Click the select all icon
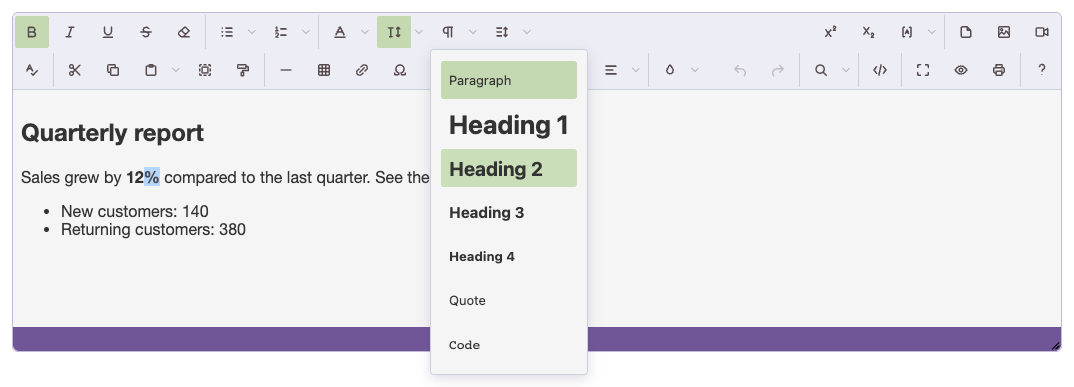1074x387 pixels. [205, 70]
